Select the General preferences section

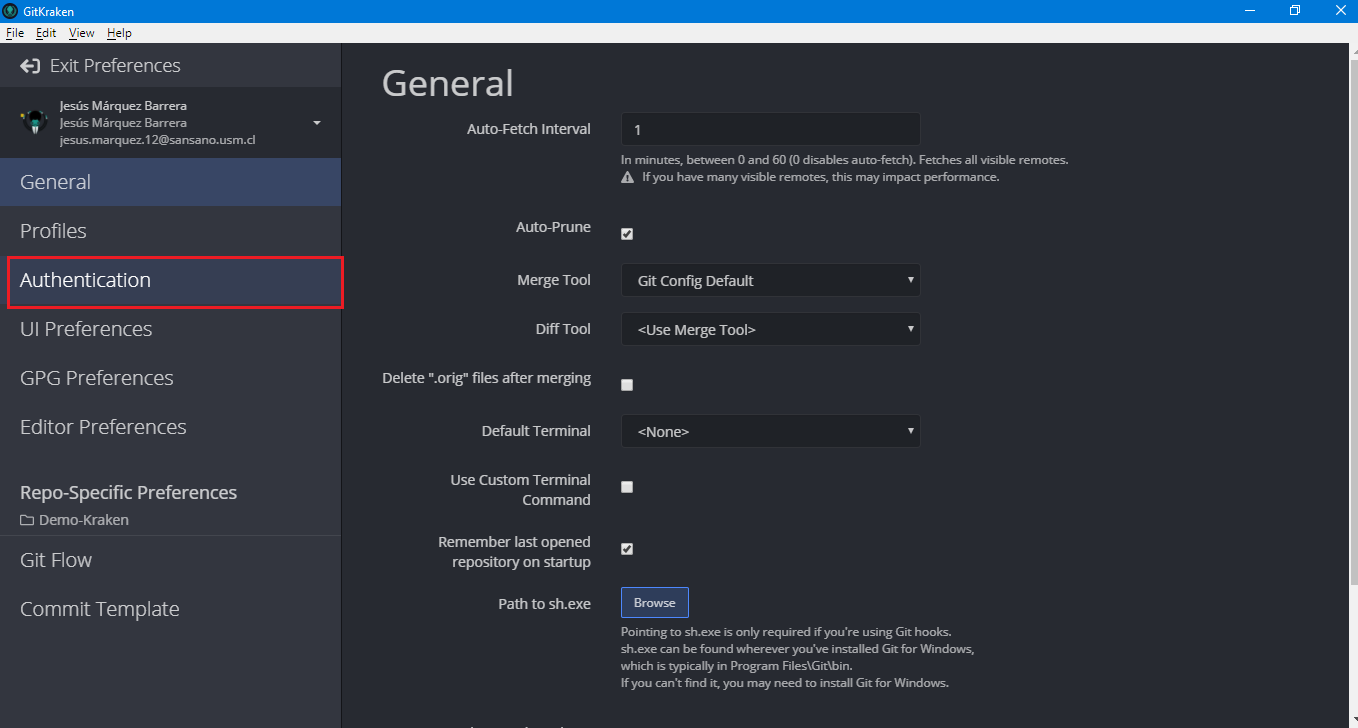[x=170, y=182]
